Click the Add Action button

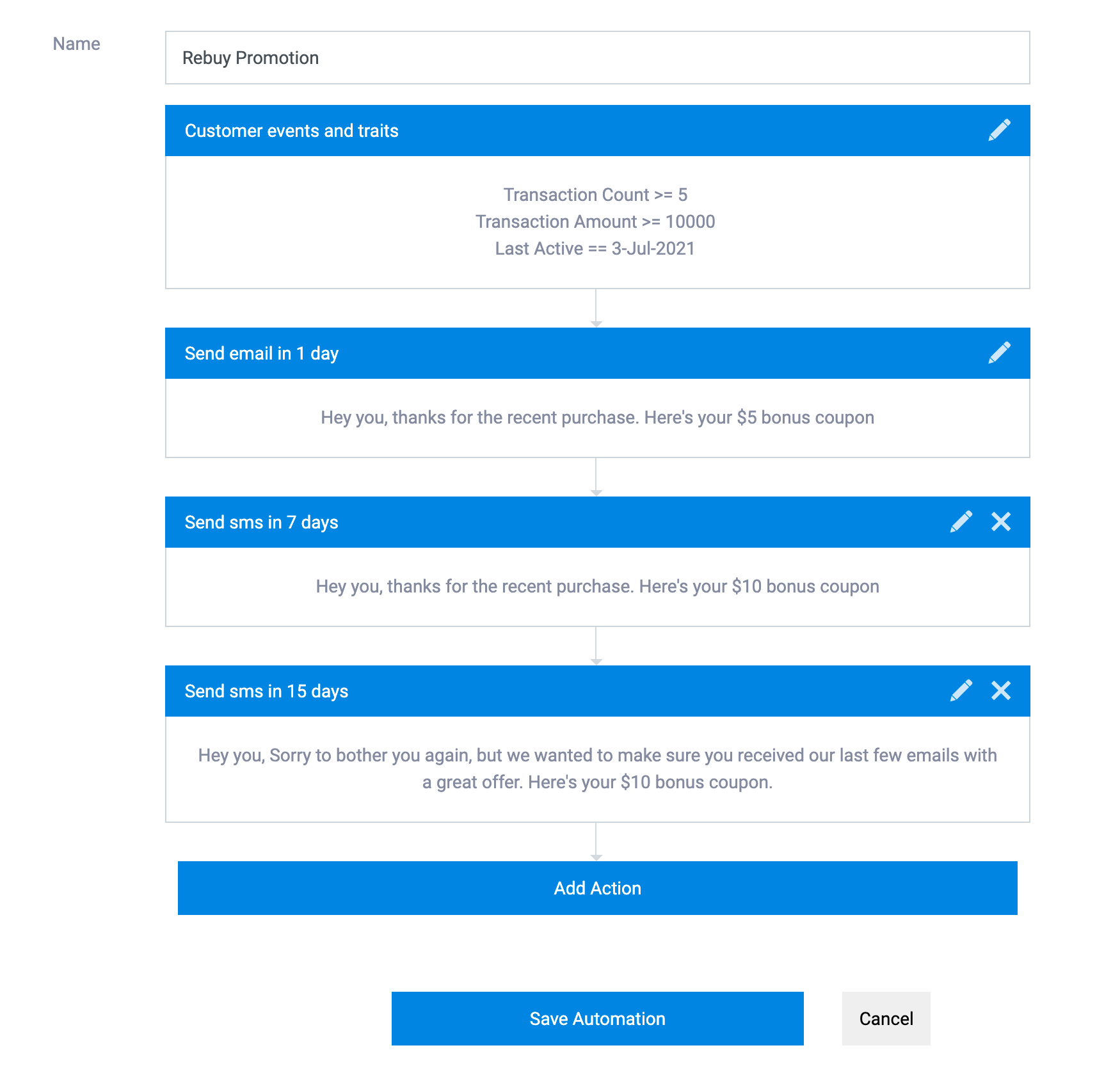[597, 888]
